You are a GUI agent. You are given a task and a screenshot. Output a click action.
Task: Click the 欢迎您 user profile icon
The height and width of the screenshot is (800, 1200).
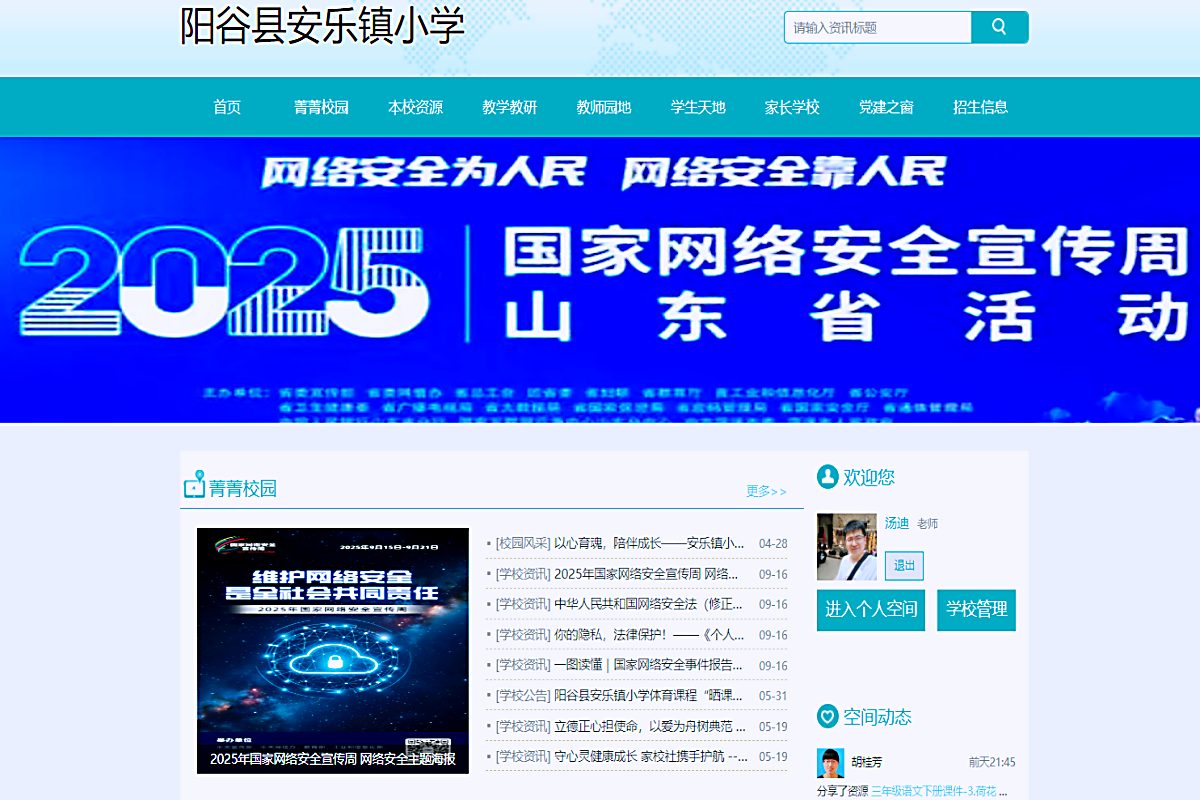827,477
